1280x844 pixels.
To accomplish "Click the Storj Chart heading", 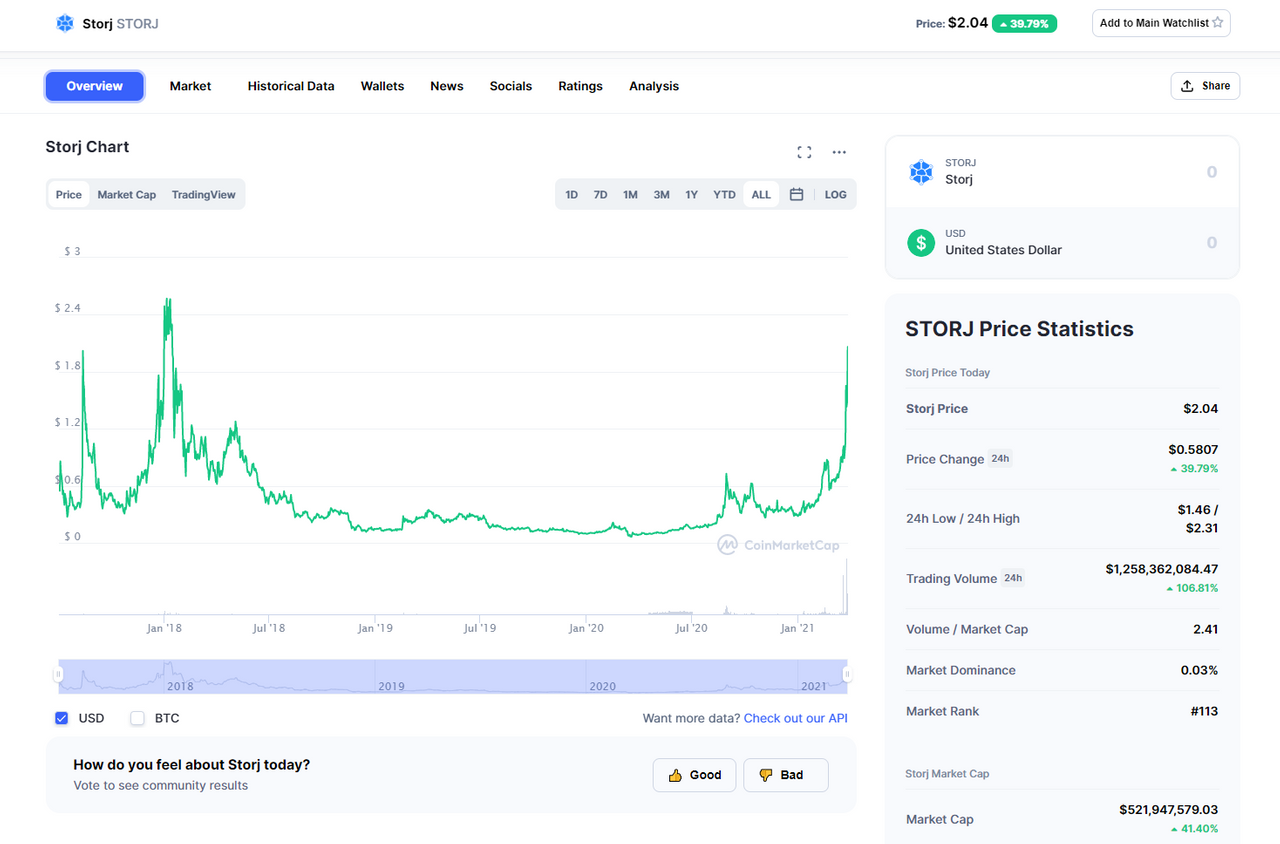I will pyautogui.click(x=87, y=147).
